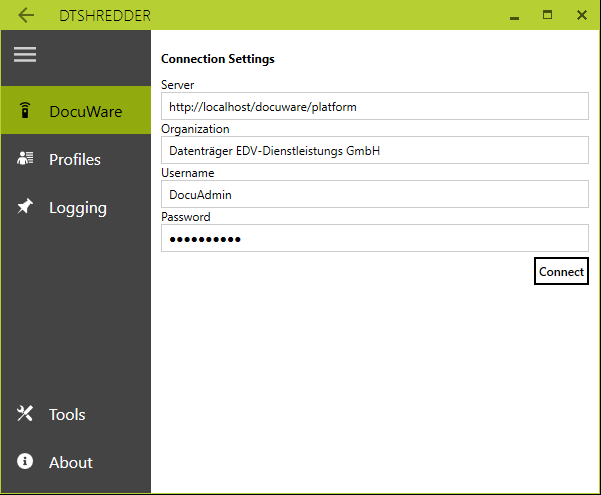The image size is (601, 495).
Task: Close the DTSHREDDER window
Action: pyautogui.click(x=582, y=15)
